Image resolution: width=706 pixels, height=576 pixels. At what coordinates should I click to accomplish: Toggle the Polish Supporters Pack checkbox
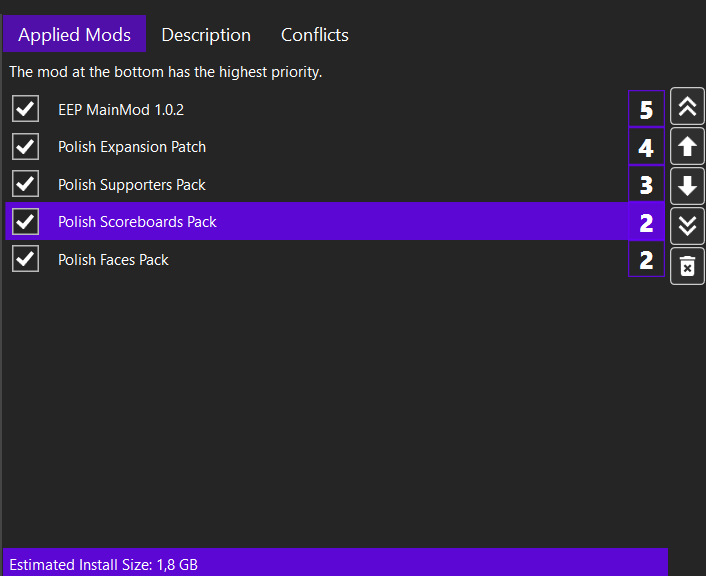coord(26,184)
